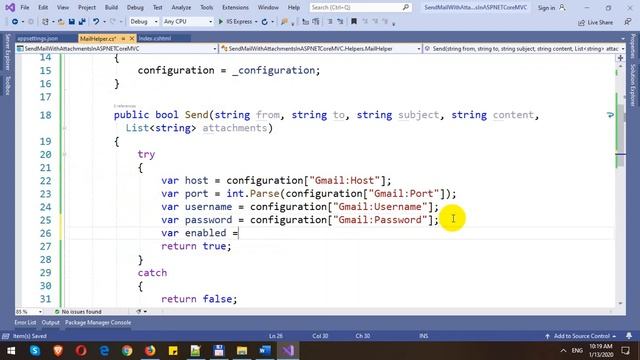Image resolution: width=640 pixels, height=360 pixels.
Task: Open Skype from the taskbar
Action: pos(35,351)
